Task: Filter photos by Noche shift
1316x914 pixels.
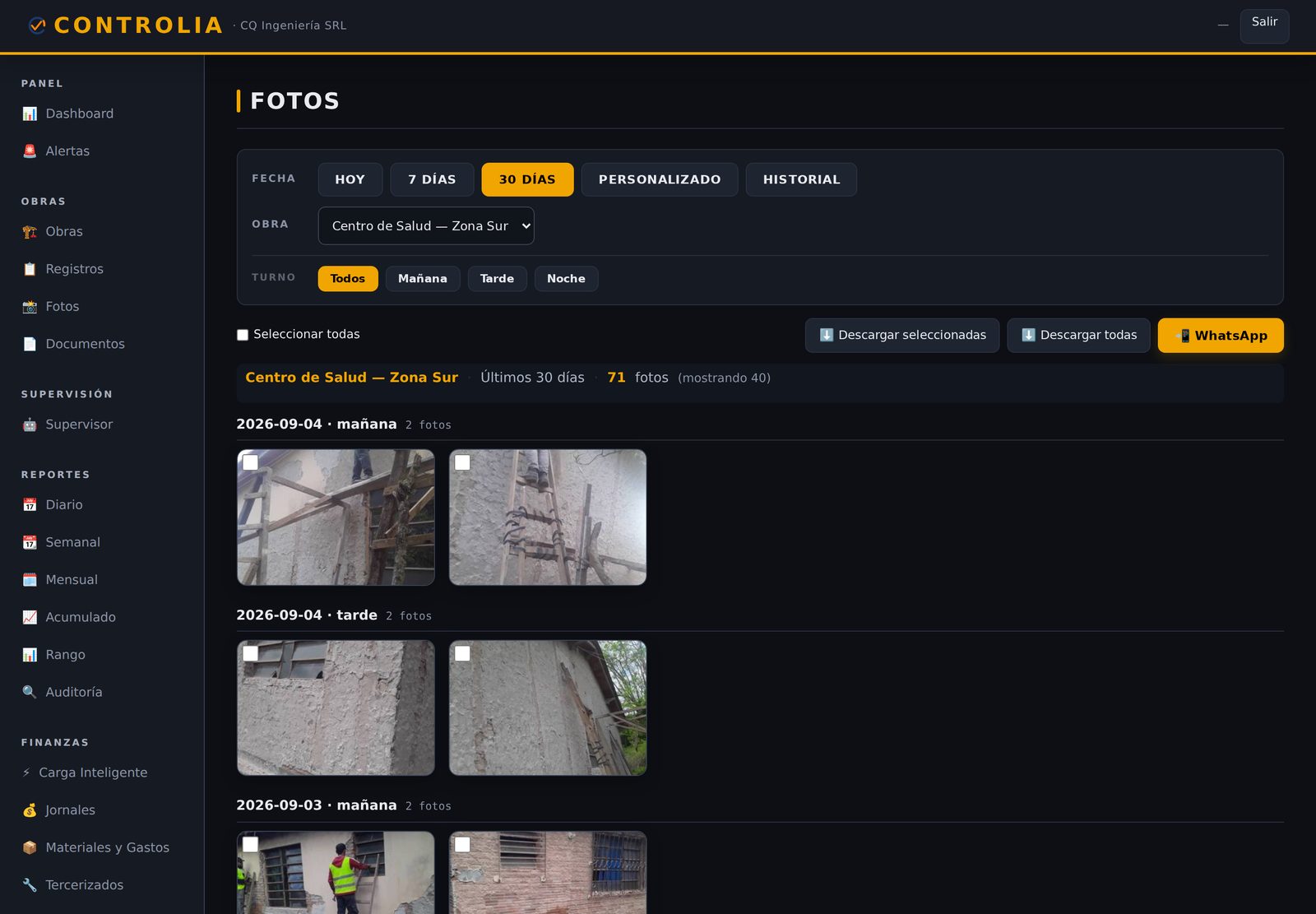Action: pyautogui.click(x=567, y=279)
